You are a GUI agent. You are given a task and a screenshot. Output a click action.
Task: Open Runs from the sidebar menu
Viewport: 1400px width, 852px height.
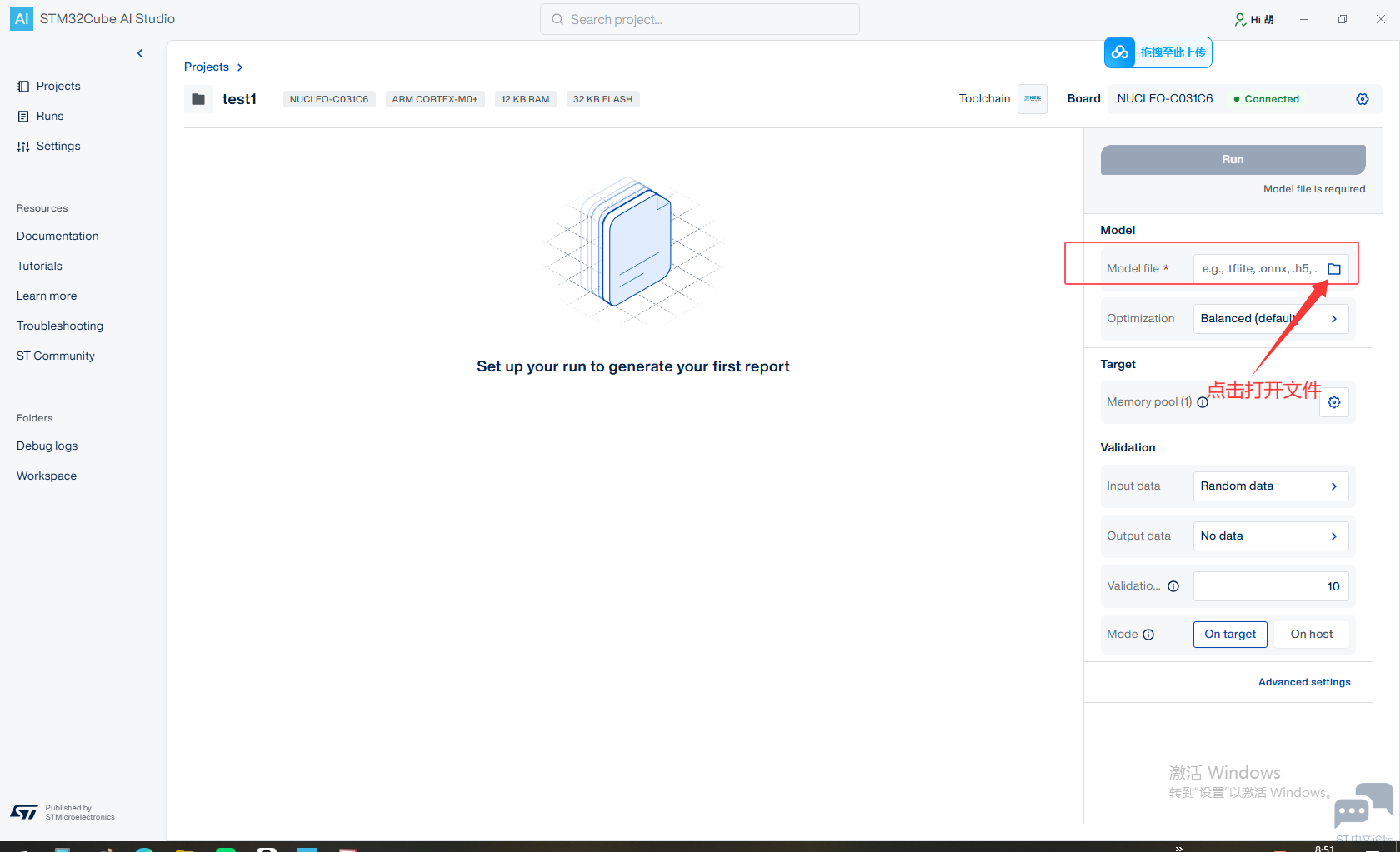tap(50, 117)
